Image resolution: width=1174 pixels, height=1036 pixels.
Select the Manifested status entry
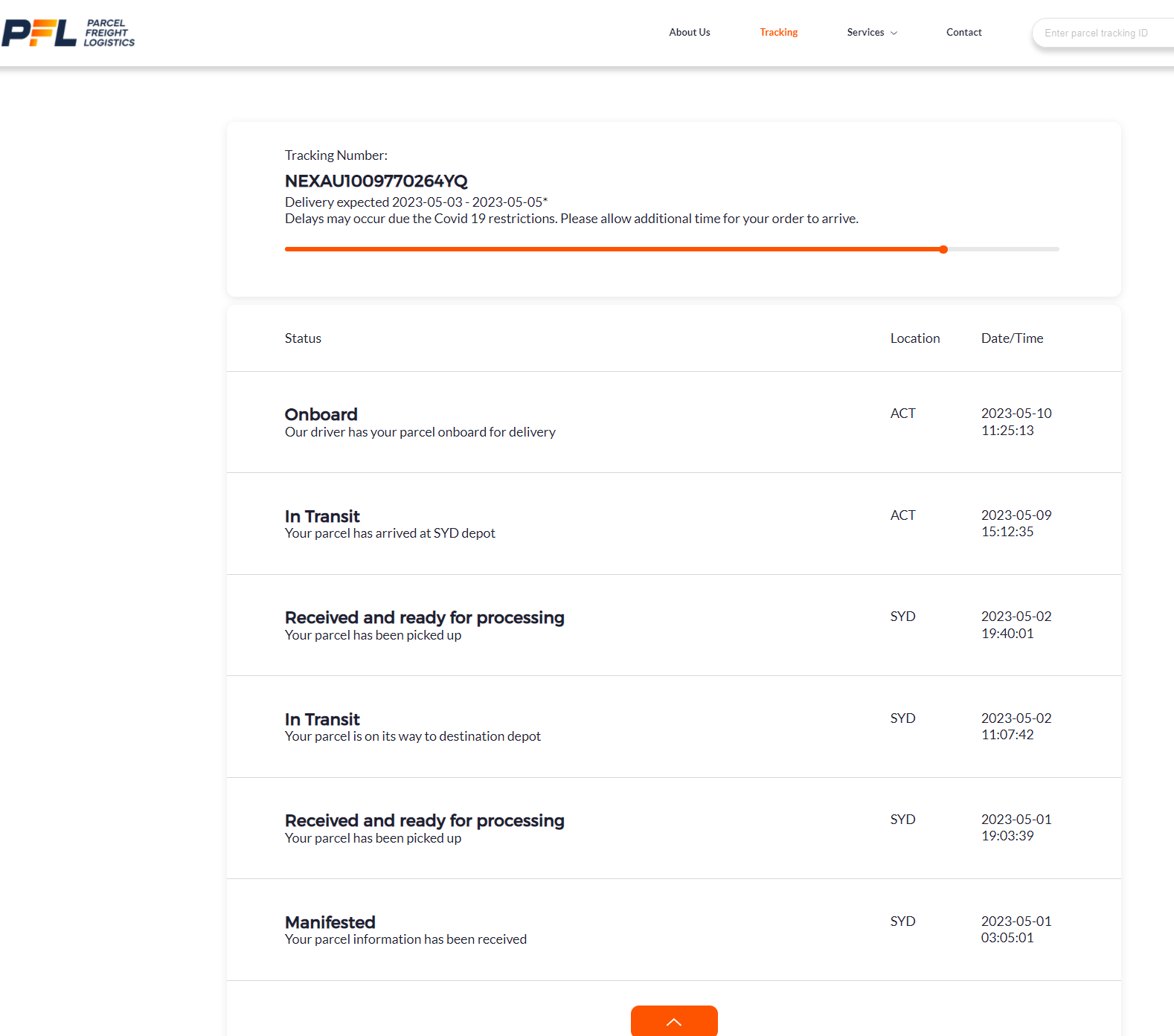(x=330, y=922)
